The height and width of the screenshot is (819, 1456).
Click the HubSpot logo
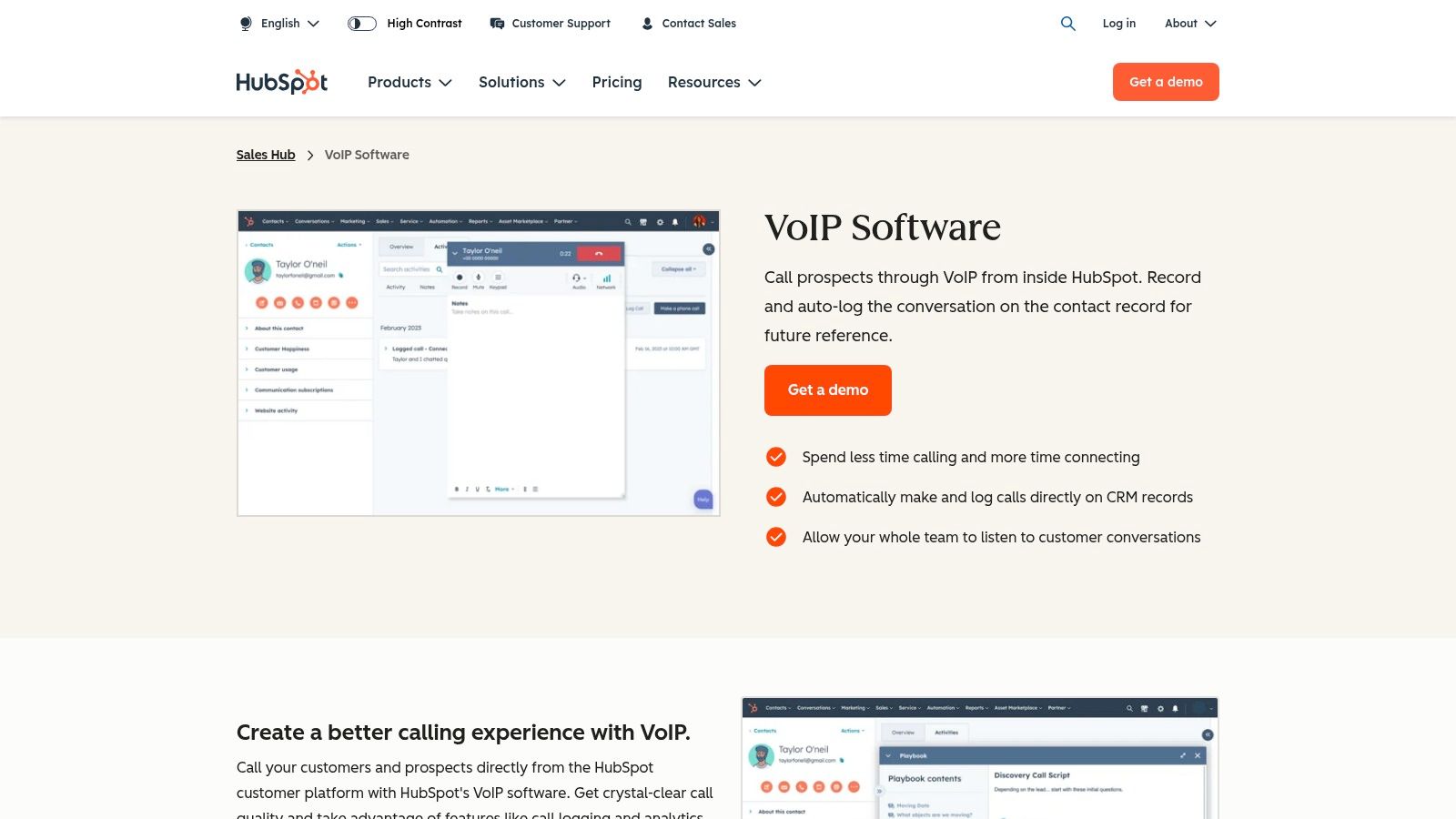click(282, 82)
